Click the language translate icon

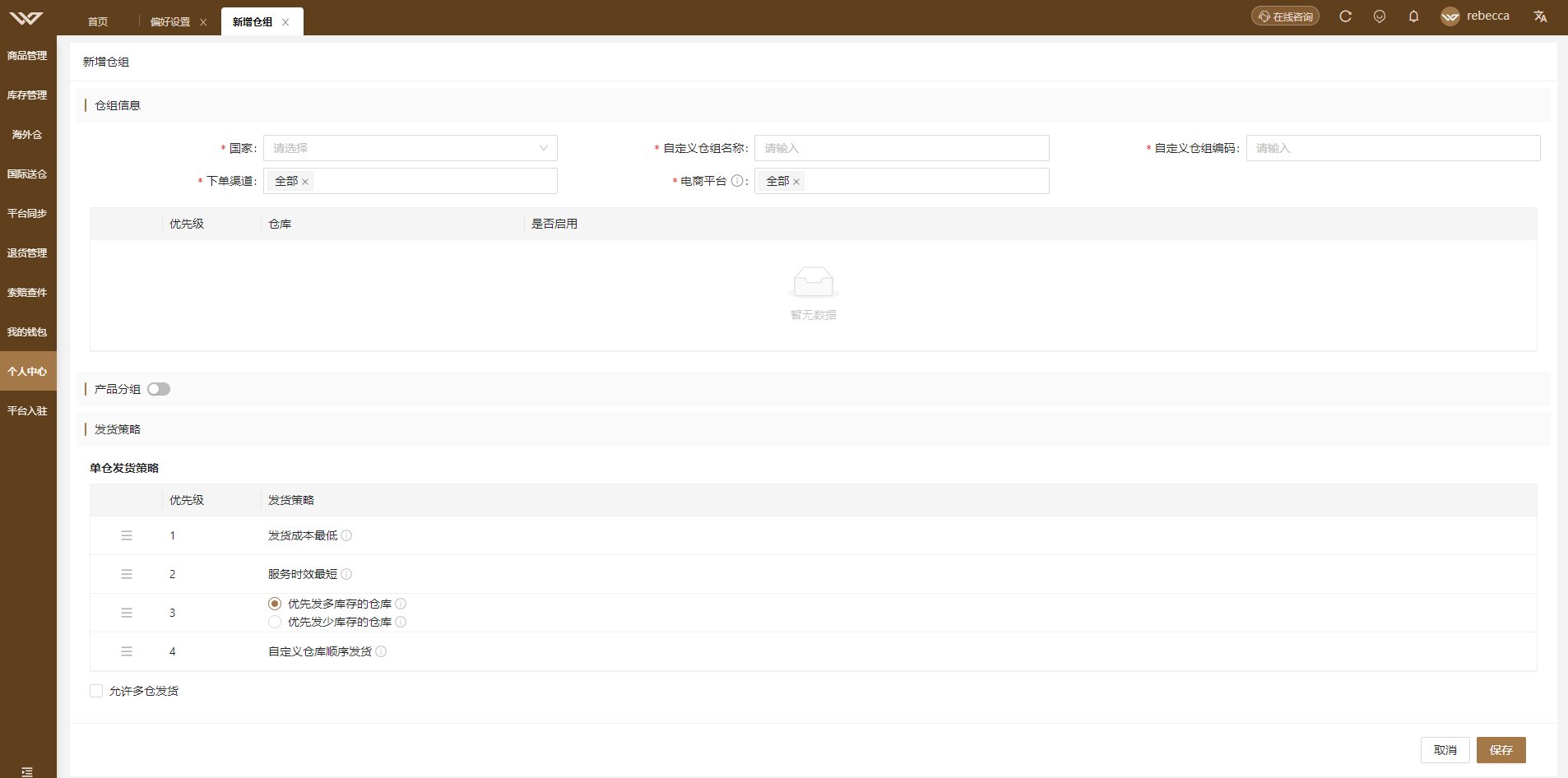[1540, 16]
